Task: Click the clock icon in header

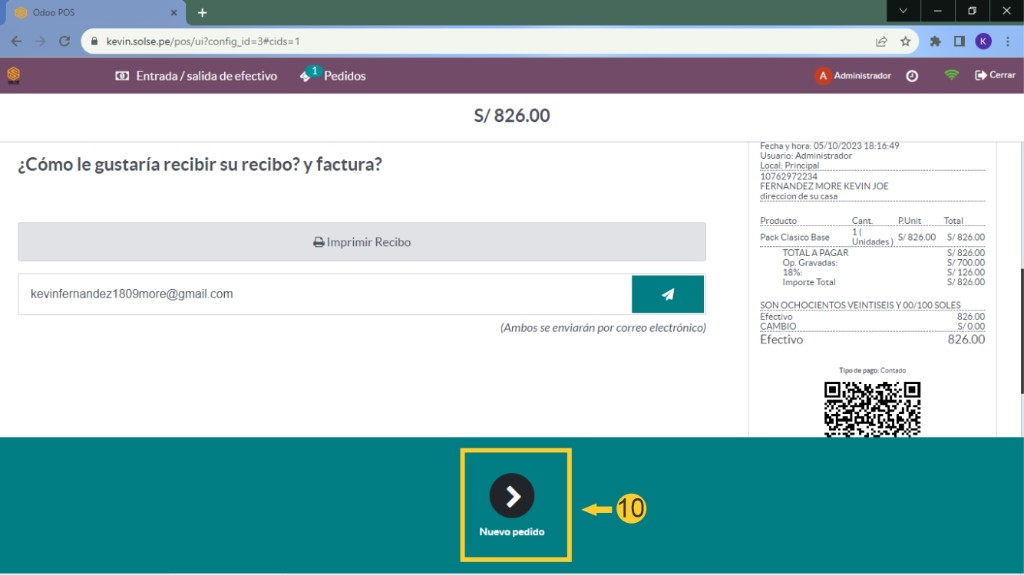Action: point(912,76)
